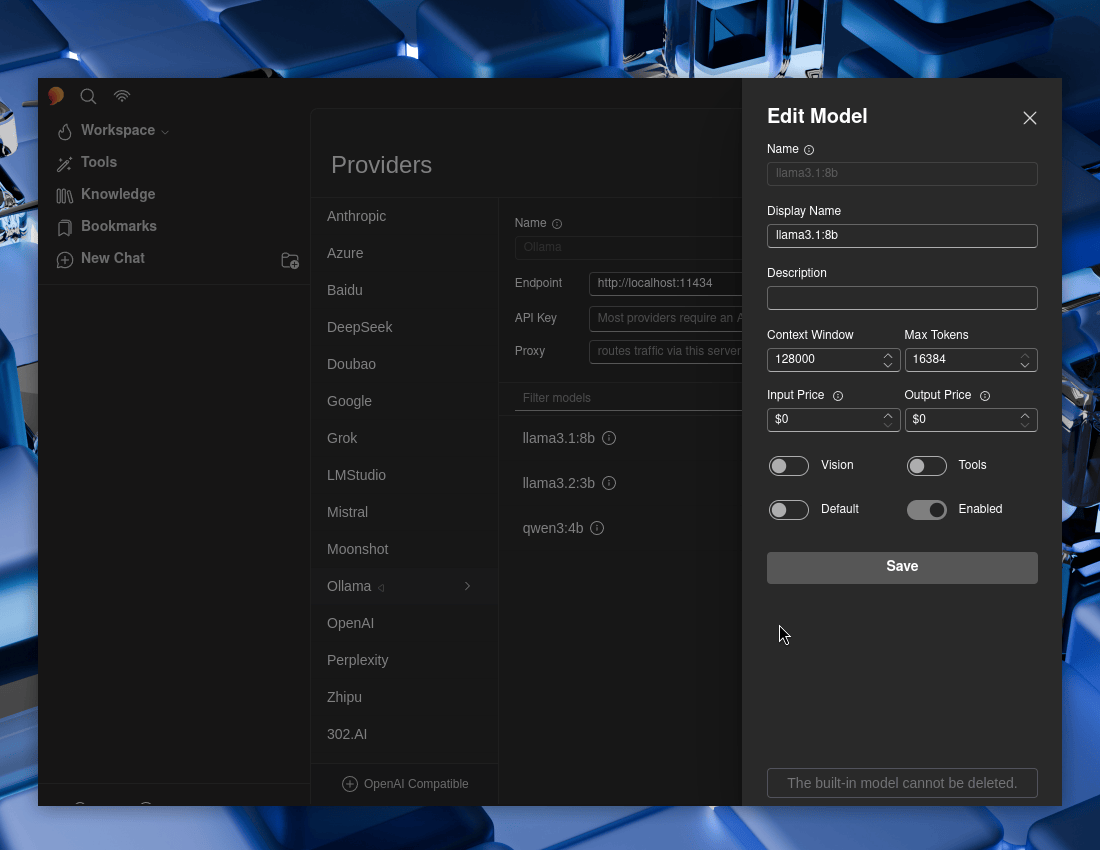Click the Input Price info icon

tap(838, 396)
